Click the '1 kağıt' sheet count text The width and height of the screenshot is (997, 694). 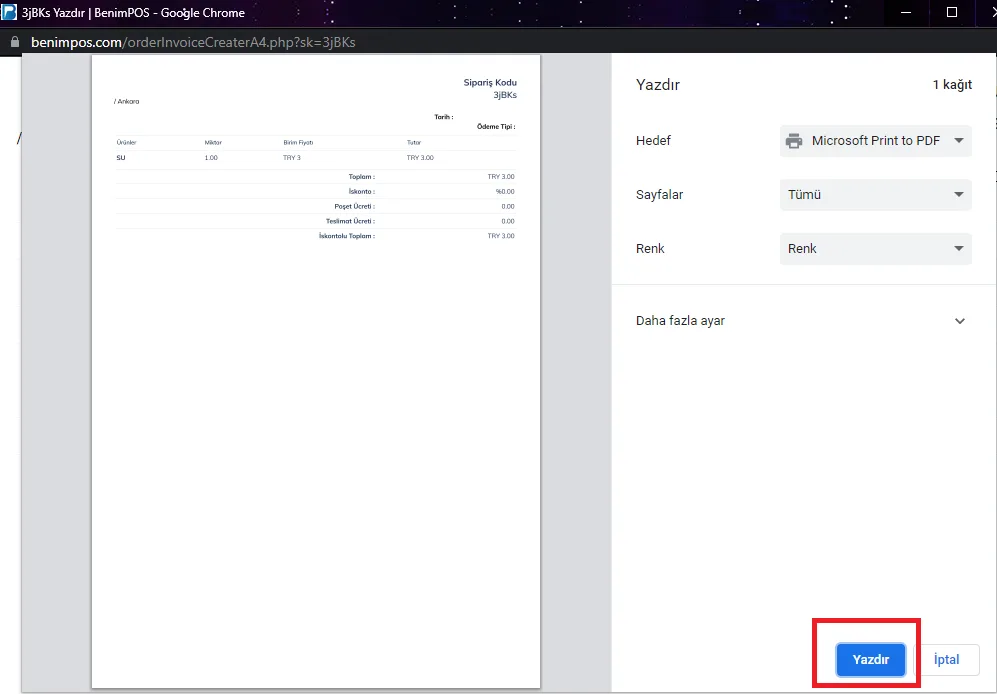tap(952, 85)
